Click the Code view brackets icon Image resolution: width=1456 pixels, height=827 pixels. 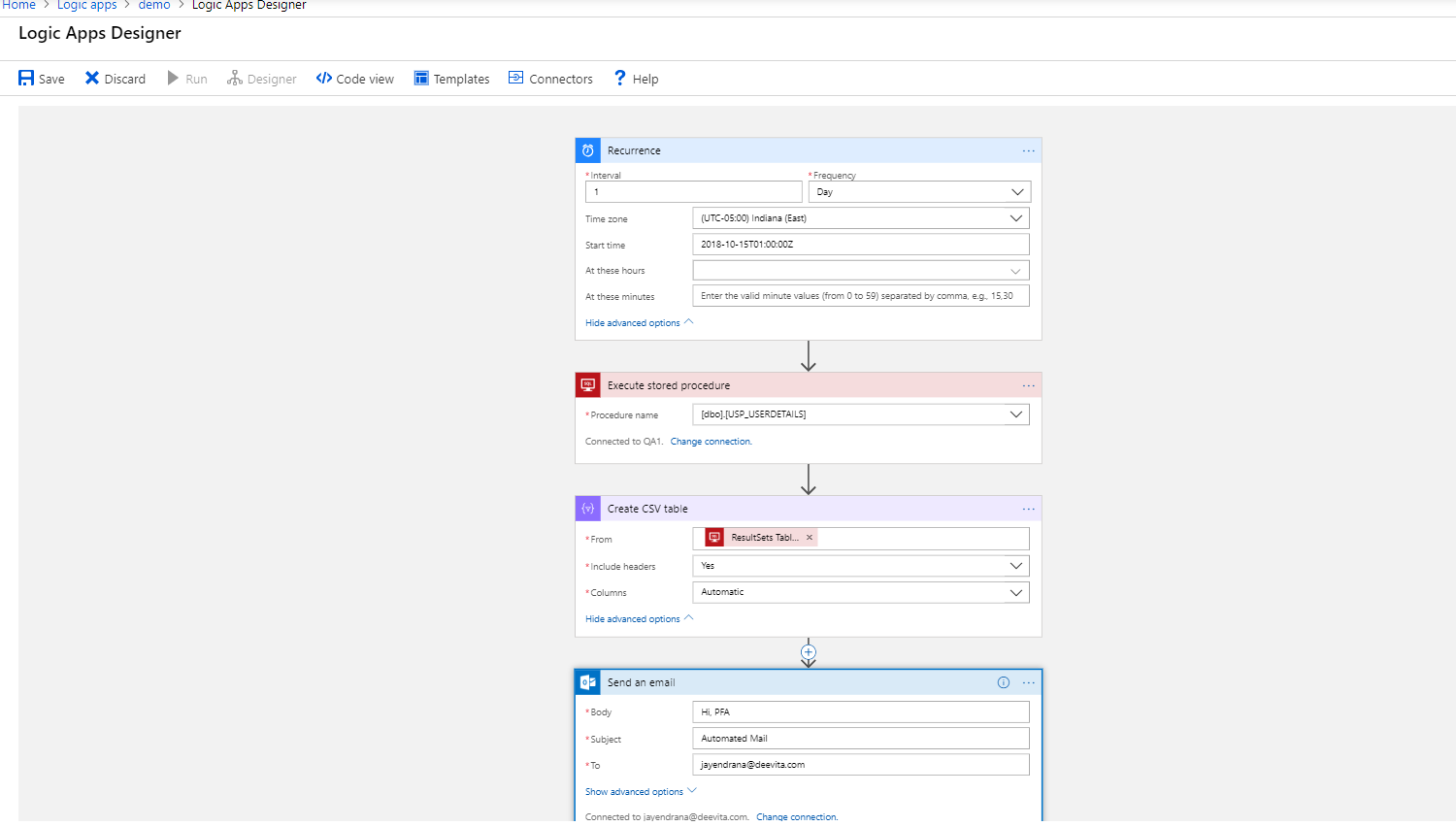(x=324, y=78)
